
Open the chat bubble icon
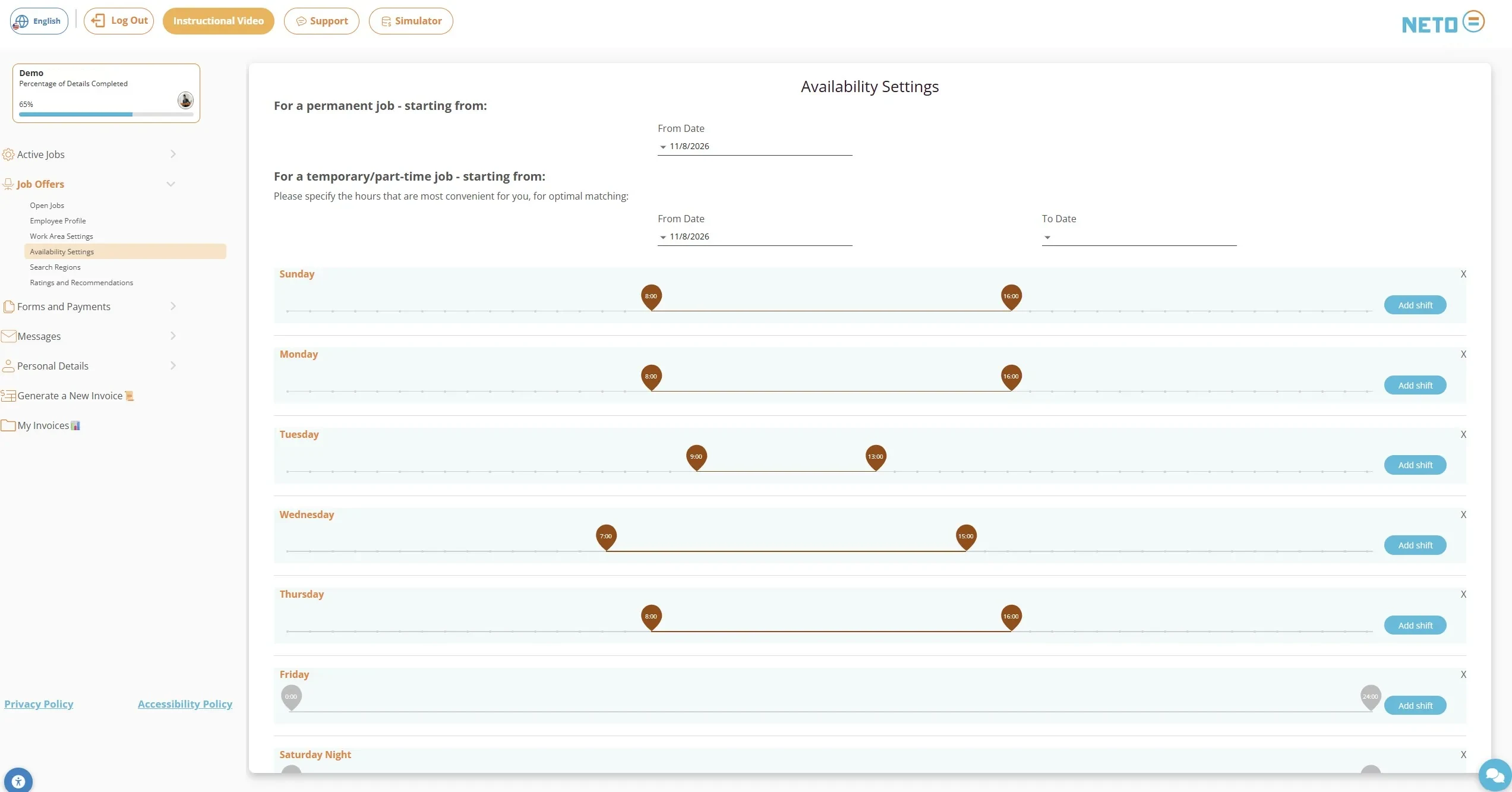point(1494,775)
